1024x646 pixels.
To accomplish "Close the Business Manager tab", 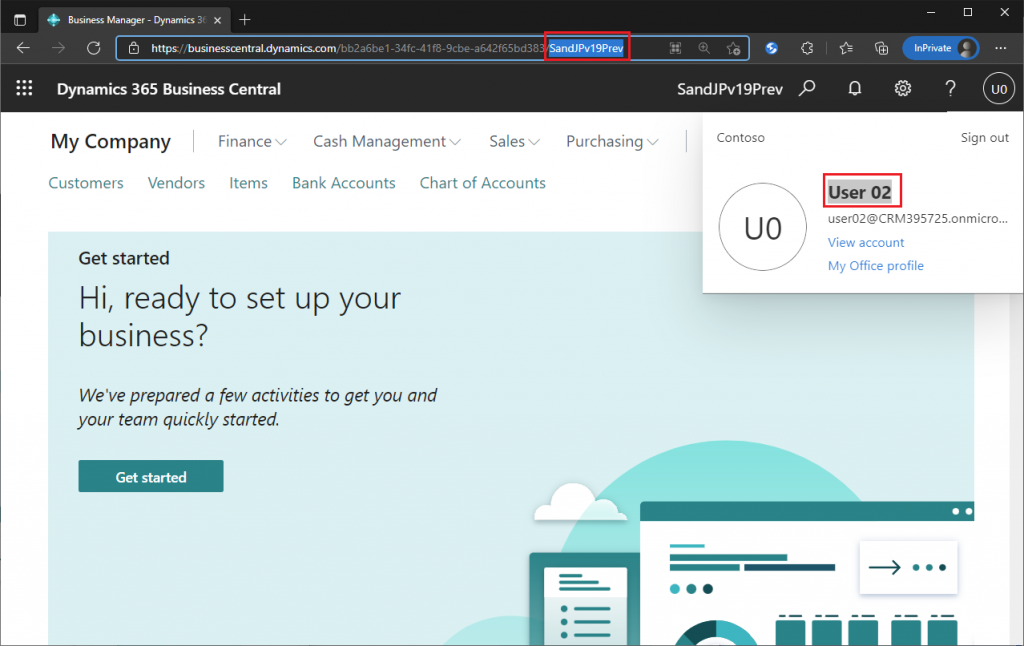I will 217,20.
